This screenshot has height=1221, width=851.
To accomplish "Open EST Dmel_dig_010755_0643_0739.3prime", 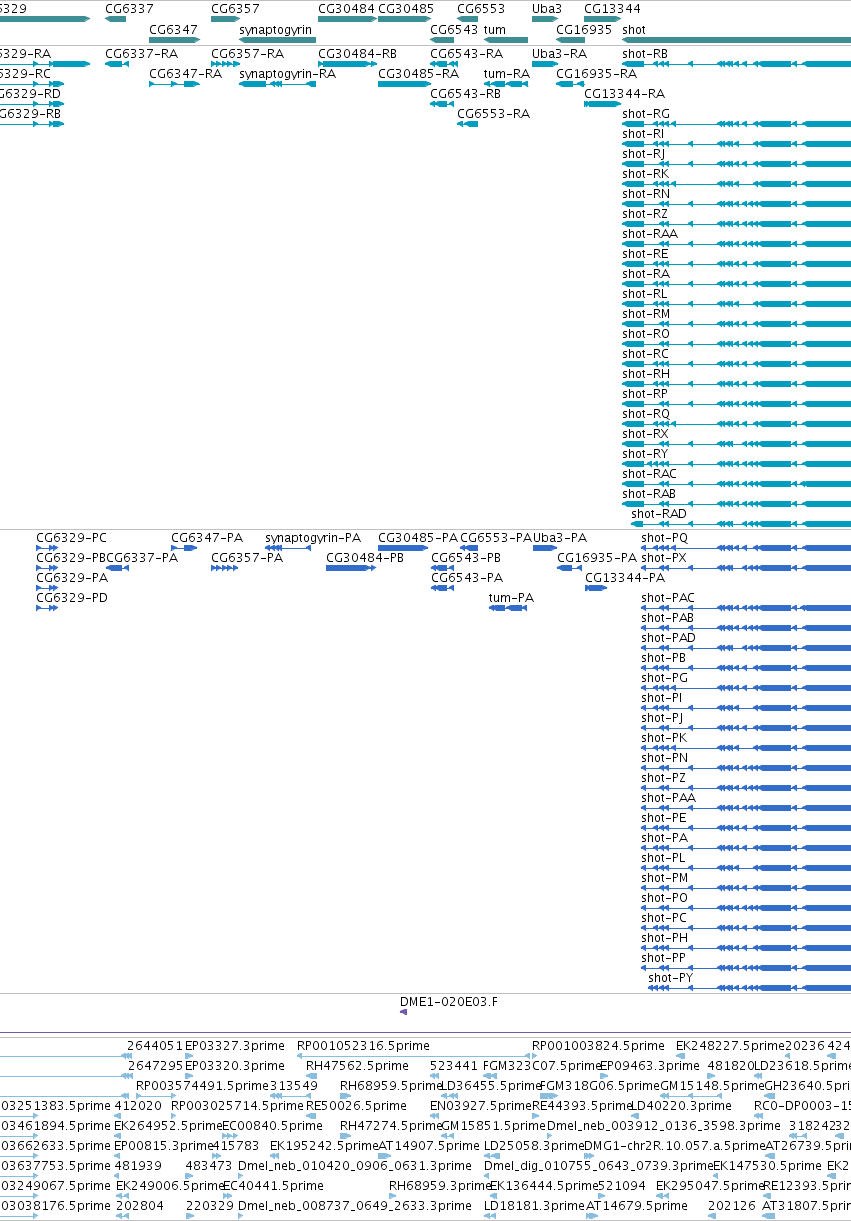I will coord(598,1165).
